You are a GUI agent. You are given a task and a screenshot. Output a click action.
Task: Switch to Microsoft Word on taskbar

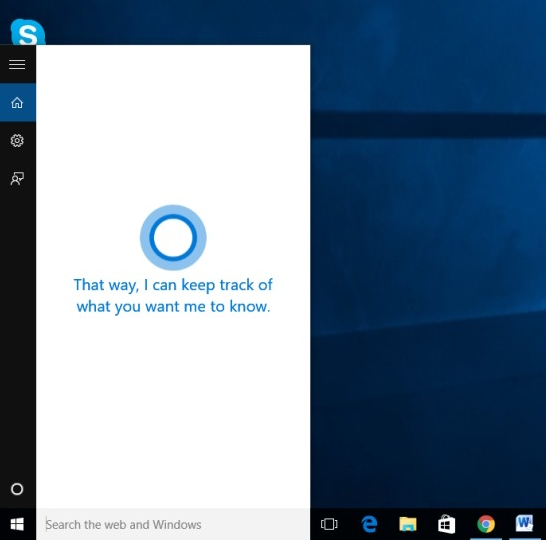[x=524, y=523]
